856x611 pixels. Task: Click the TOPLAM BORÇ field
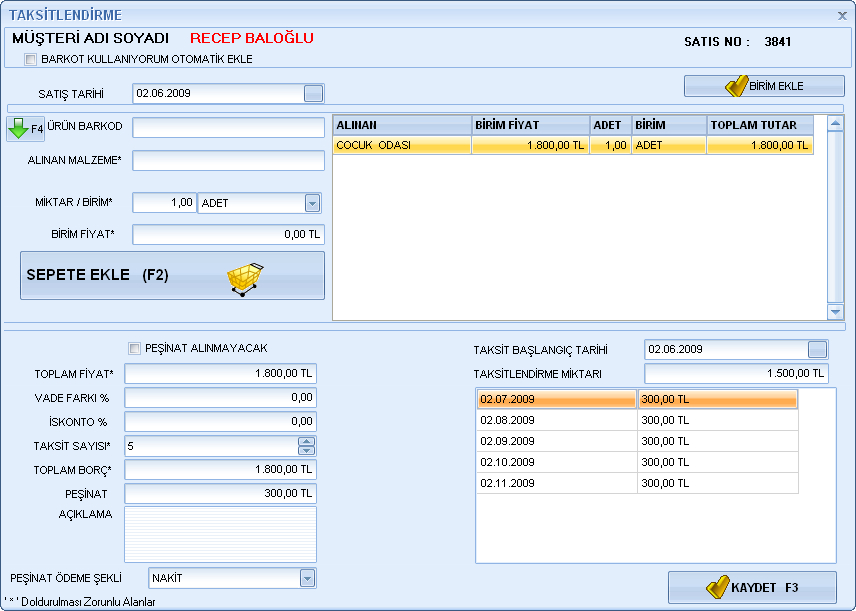click(221, 470)
